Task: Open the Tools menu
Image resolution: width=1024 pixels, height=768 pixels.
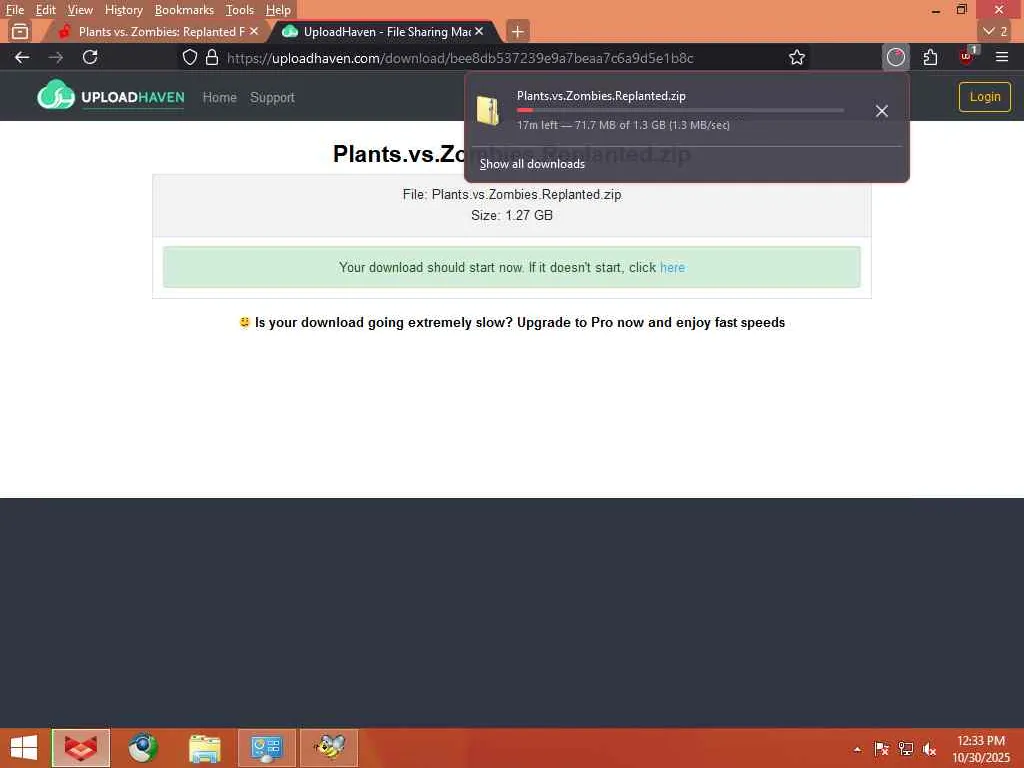Action: [x=240, y=10]
